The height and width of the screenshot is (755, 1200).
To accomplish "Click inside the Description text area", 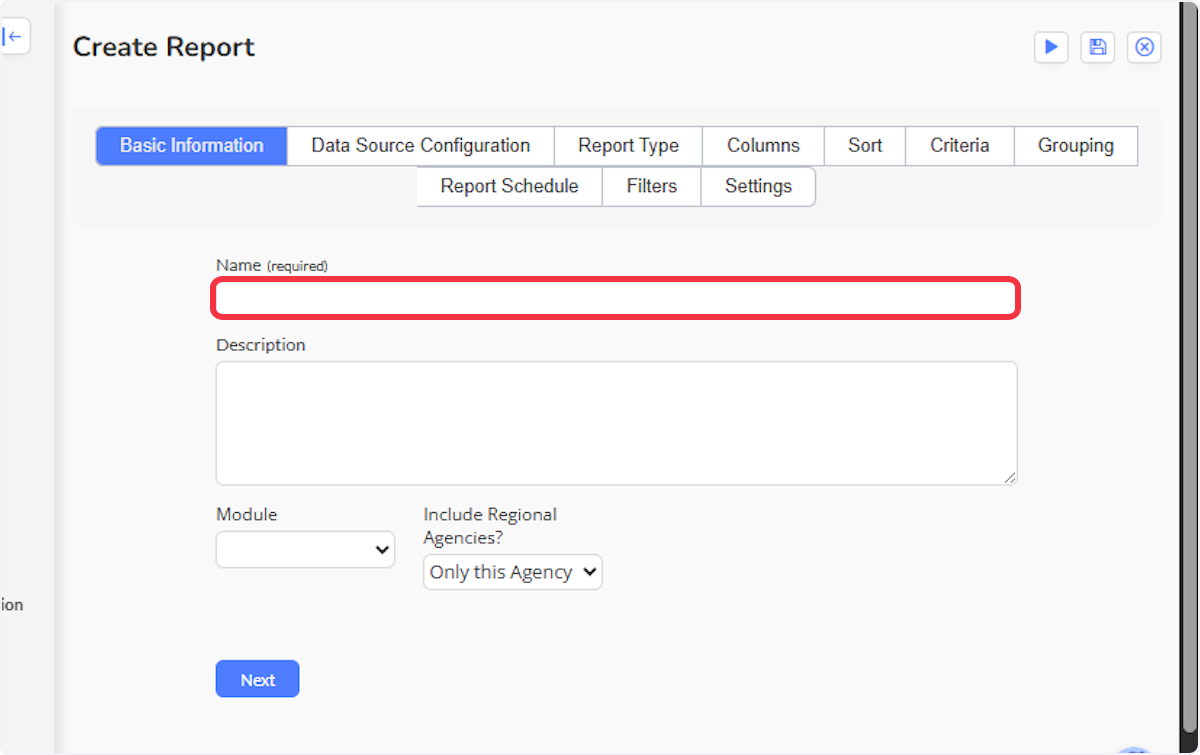I will [x=617, y=423].
